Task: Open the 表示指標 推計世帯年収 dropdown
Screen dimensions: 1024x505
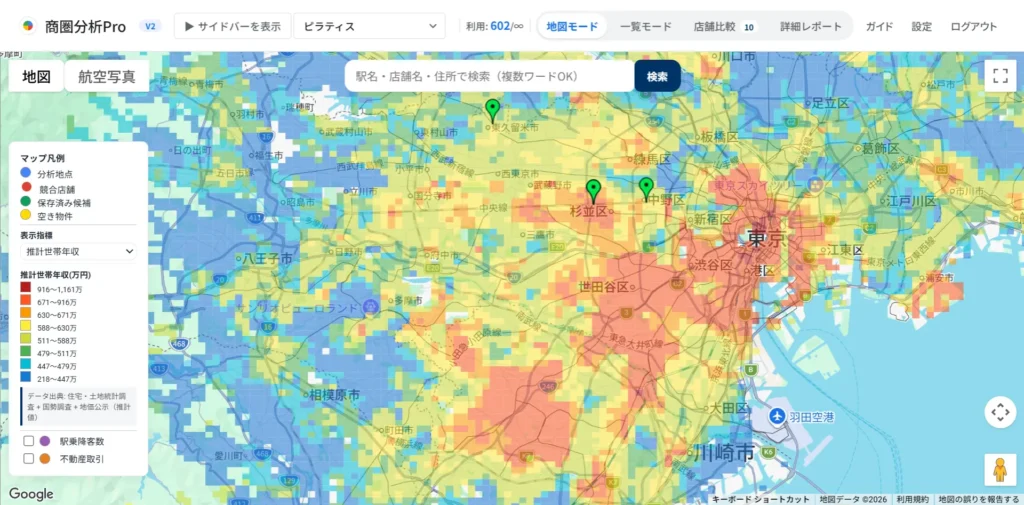Action: coord(78,251)
